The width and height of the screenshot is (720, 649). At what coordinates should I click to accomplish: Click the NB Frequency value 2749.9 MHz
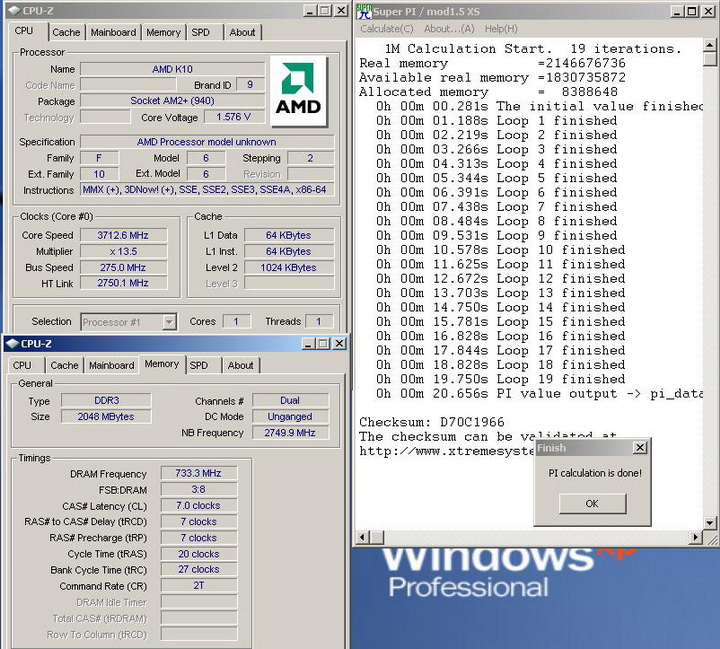click(290, 433)
